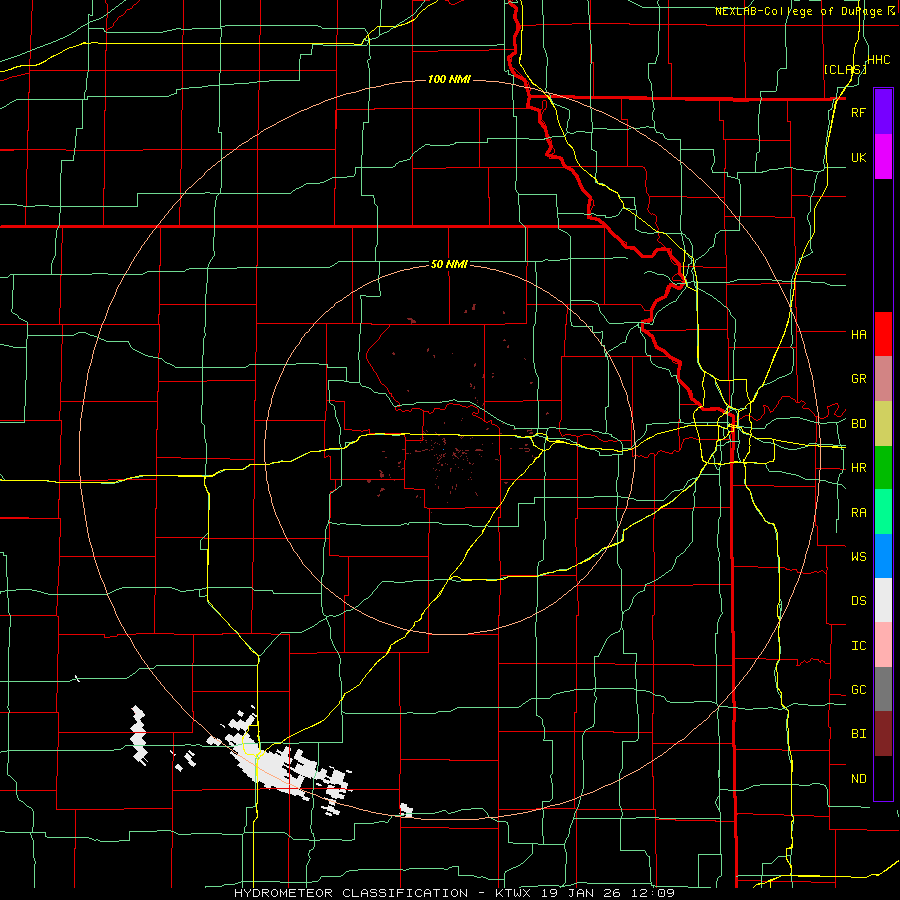The height and width of the screenshot is (900, 900).
Task: Click the 50 NMI range ring label
Action: tap(449, 264)
